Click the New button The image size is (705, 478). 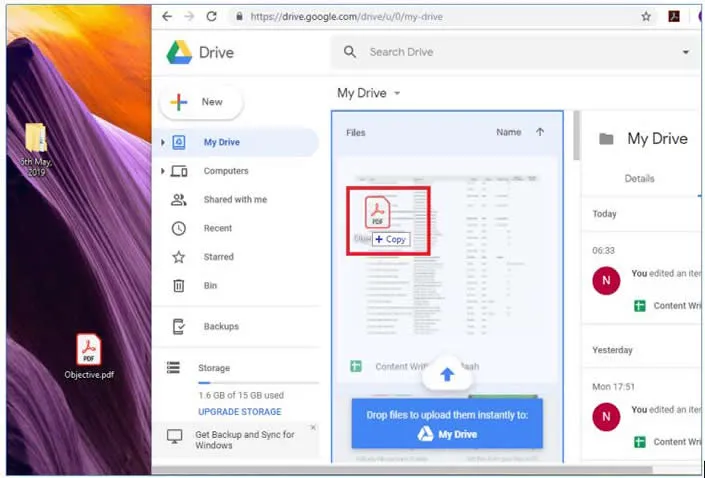pyautogui.click(x=201, y=102)
